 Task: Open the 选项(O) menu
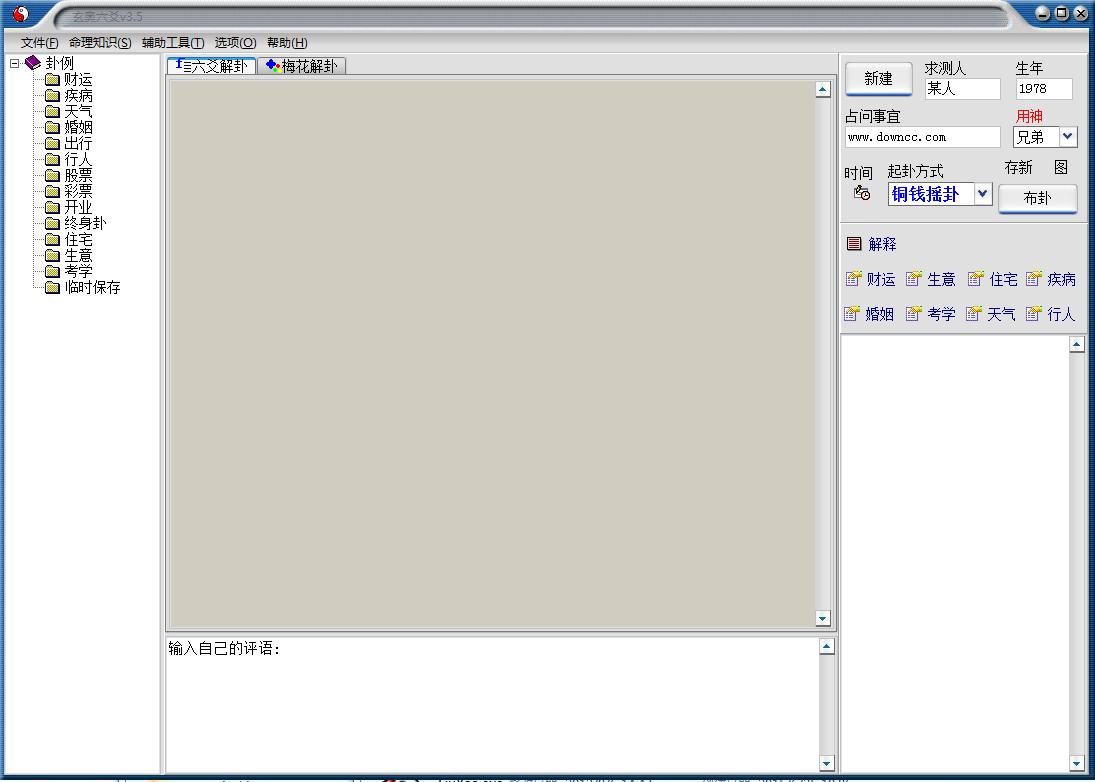click(x=235, y=43)
